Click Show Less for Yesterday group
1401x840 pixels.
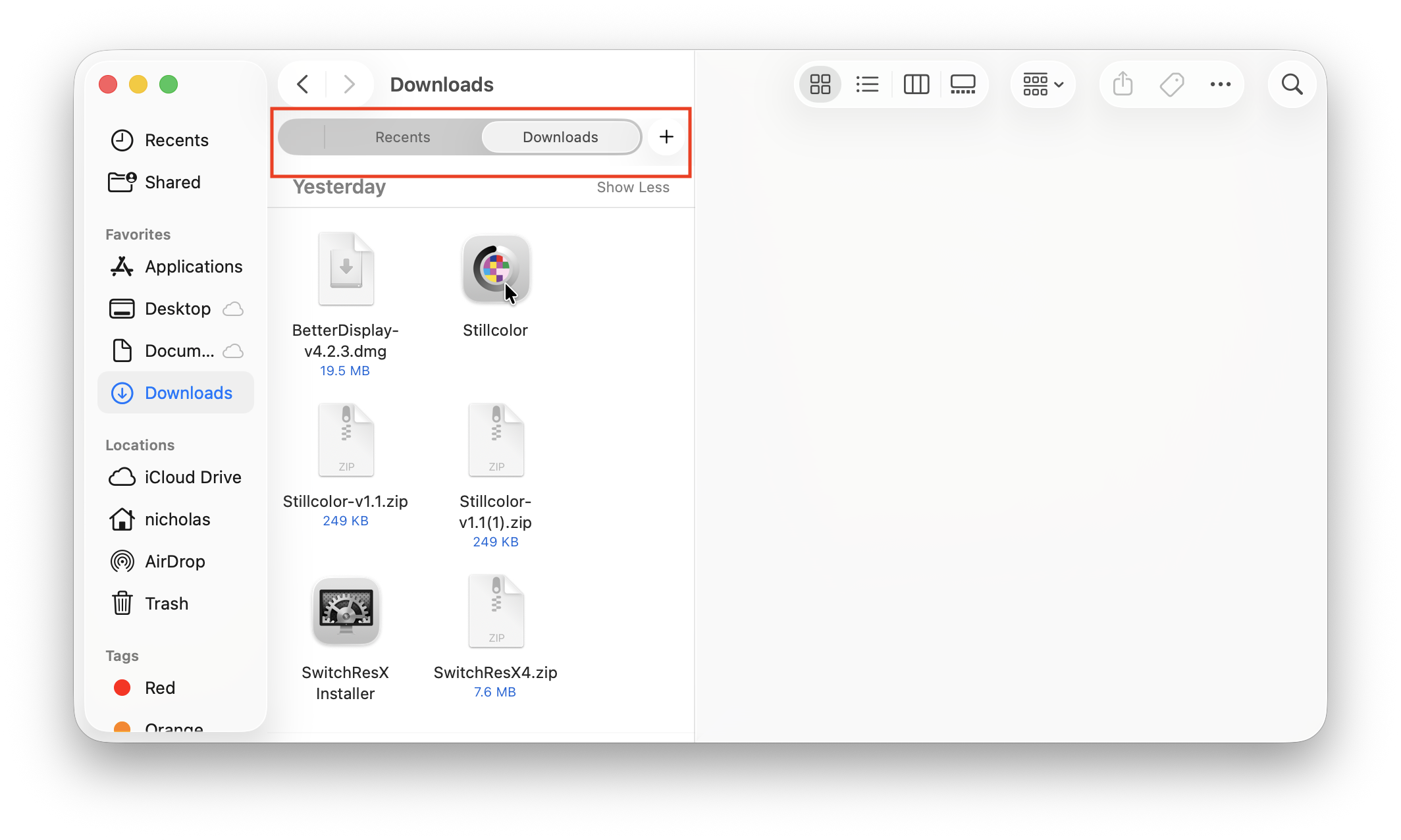[x=633, y=188]
